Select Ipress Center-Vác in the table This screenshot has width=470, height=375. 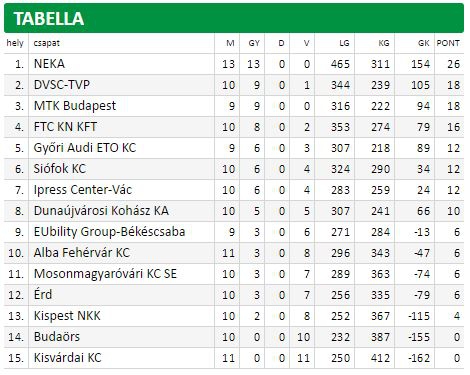pos(83,190)
